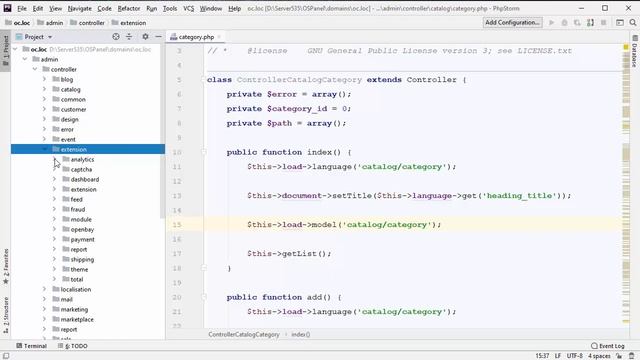The image size is (640, 360).
Task: Click the index() breadcrumb below editor
Action: pos(301,334)
